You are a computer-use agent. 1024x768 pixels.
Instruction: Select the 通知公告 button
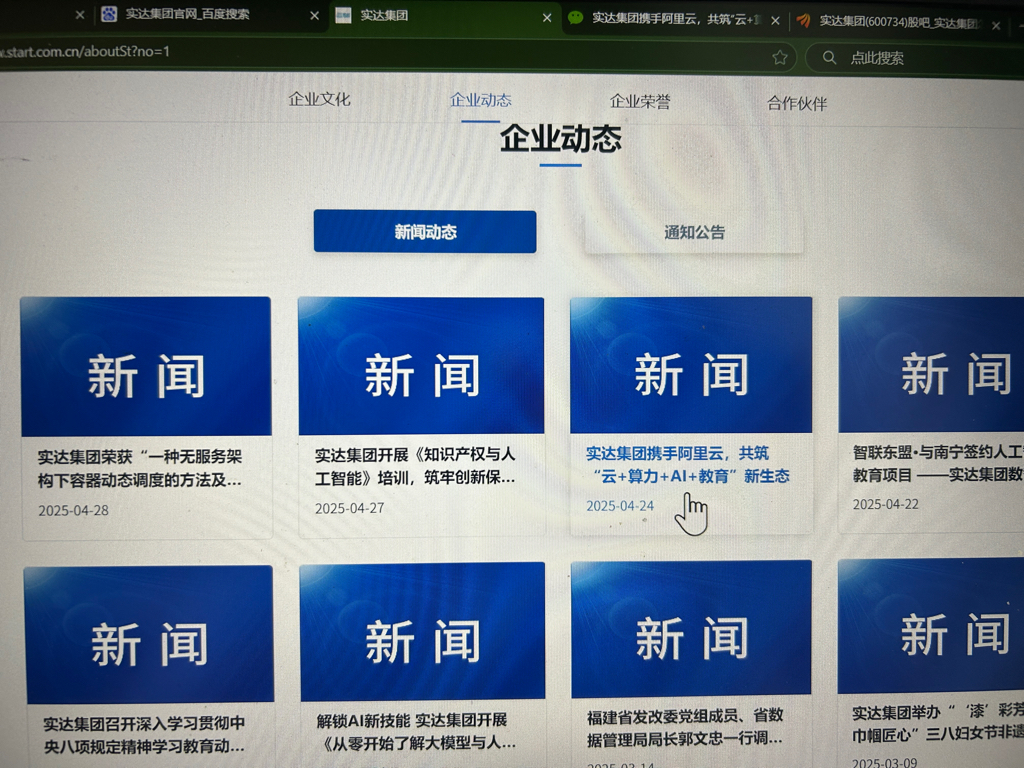694,232
